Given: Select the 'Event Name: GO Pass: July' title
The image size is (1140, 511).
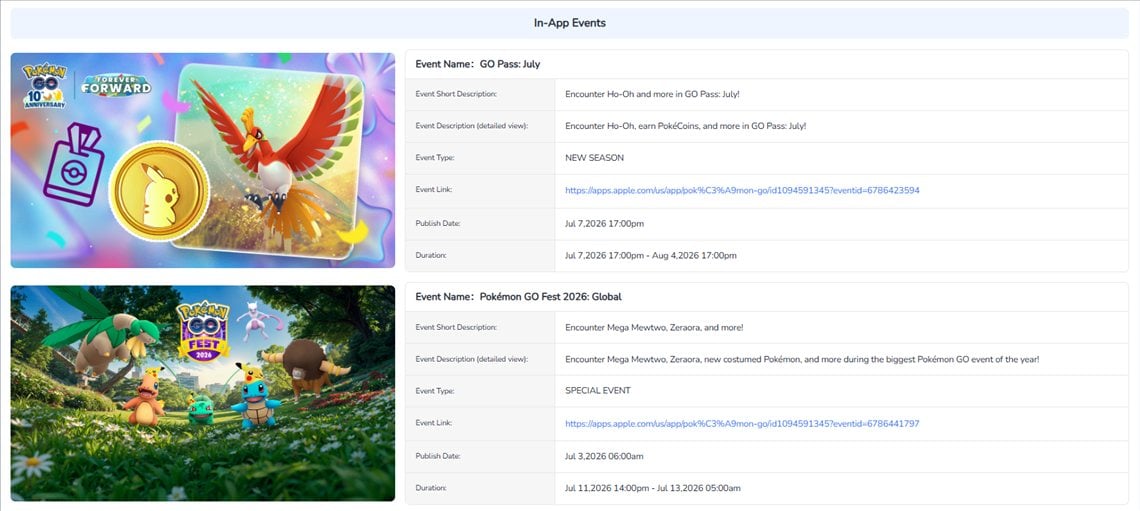Looking at the screenshot, I should [478, 64].
